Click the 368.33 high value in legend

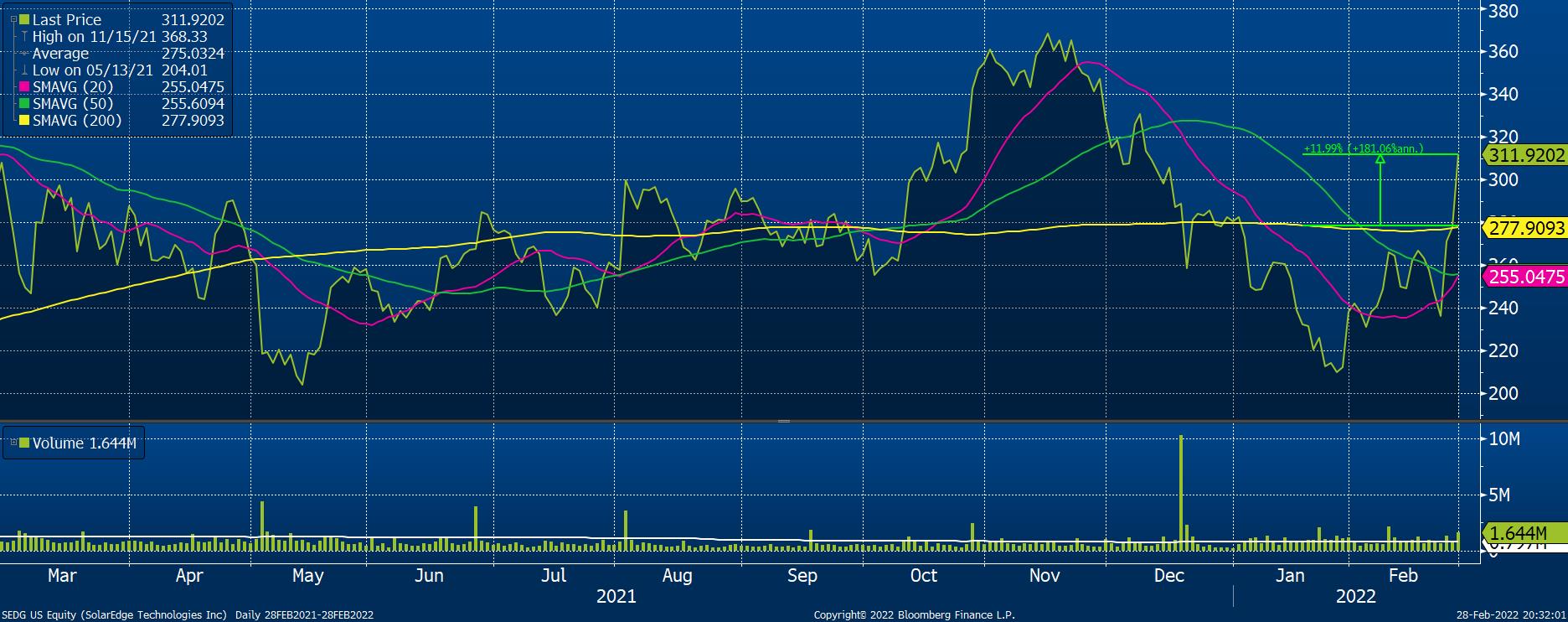click(184, 36)
